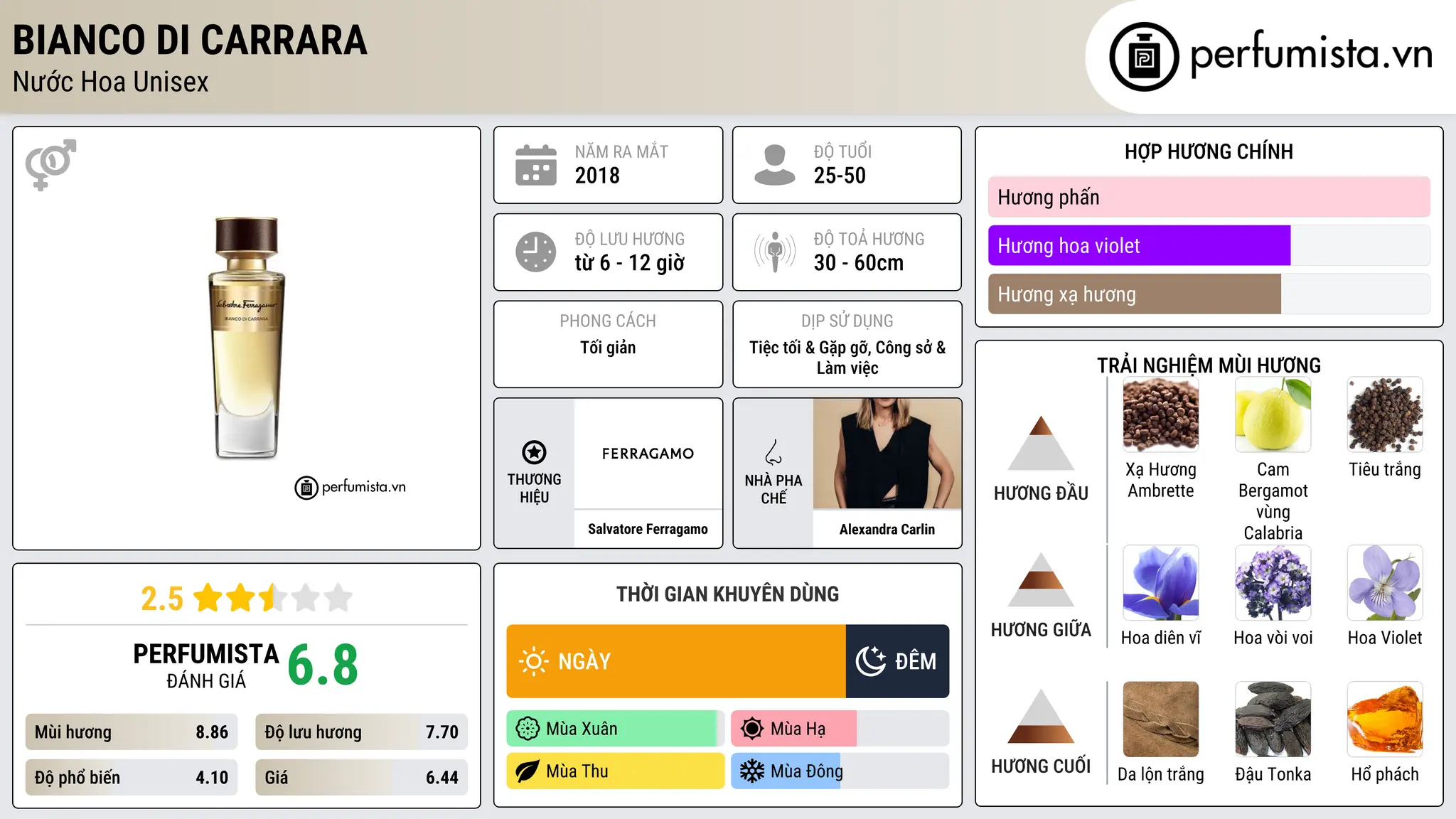Click the sillage icon beside Độ toả hương
Screen dimensions: 1456x819
pyautogui.click(x=775, y=252)
